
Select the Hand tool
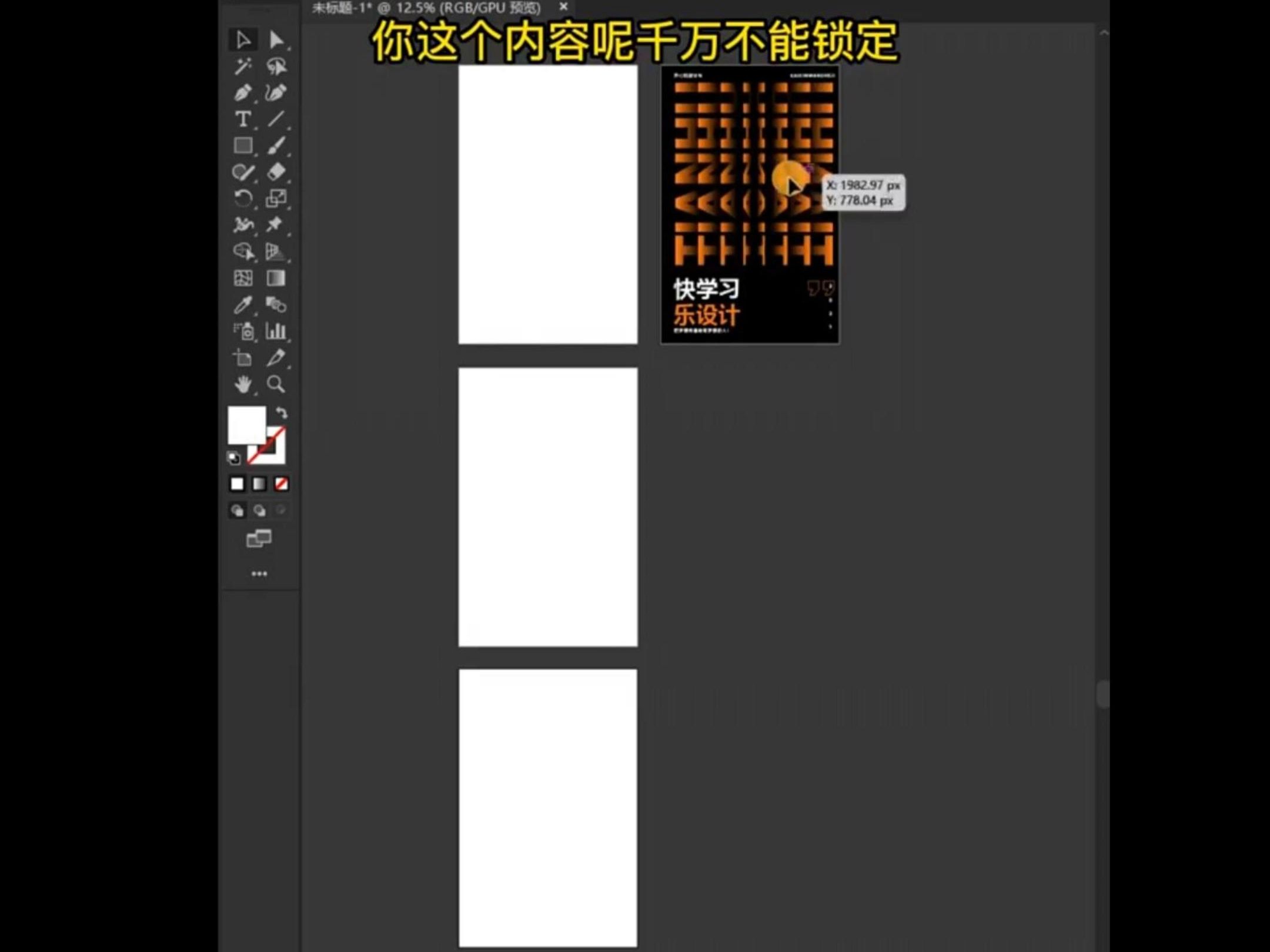click(243, 385)
